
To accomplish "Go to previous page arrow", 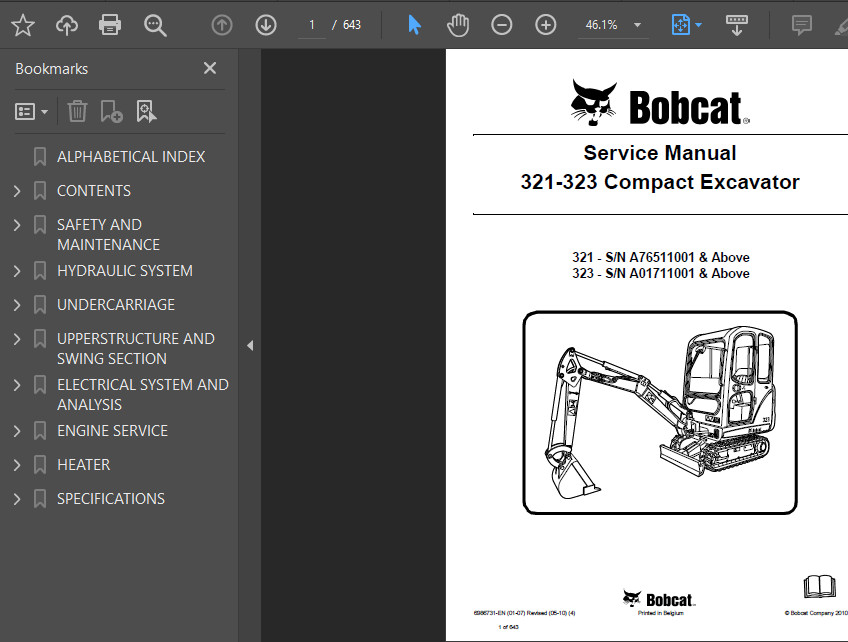I will (222, 25).
